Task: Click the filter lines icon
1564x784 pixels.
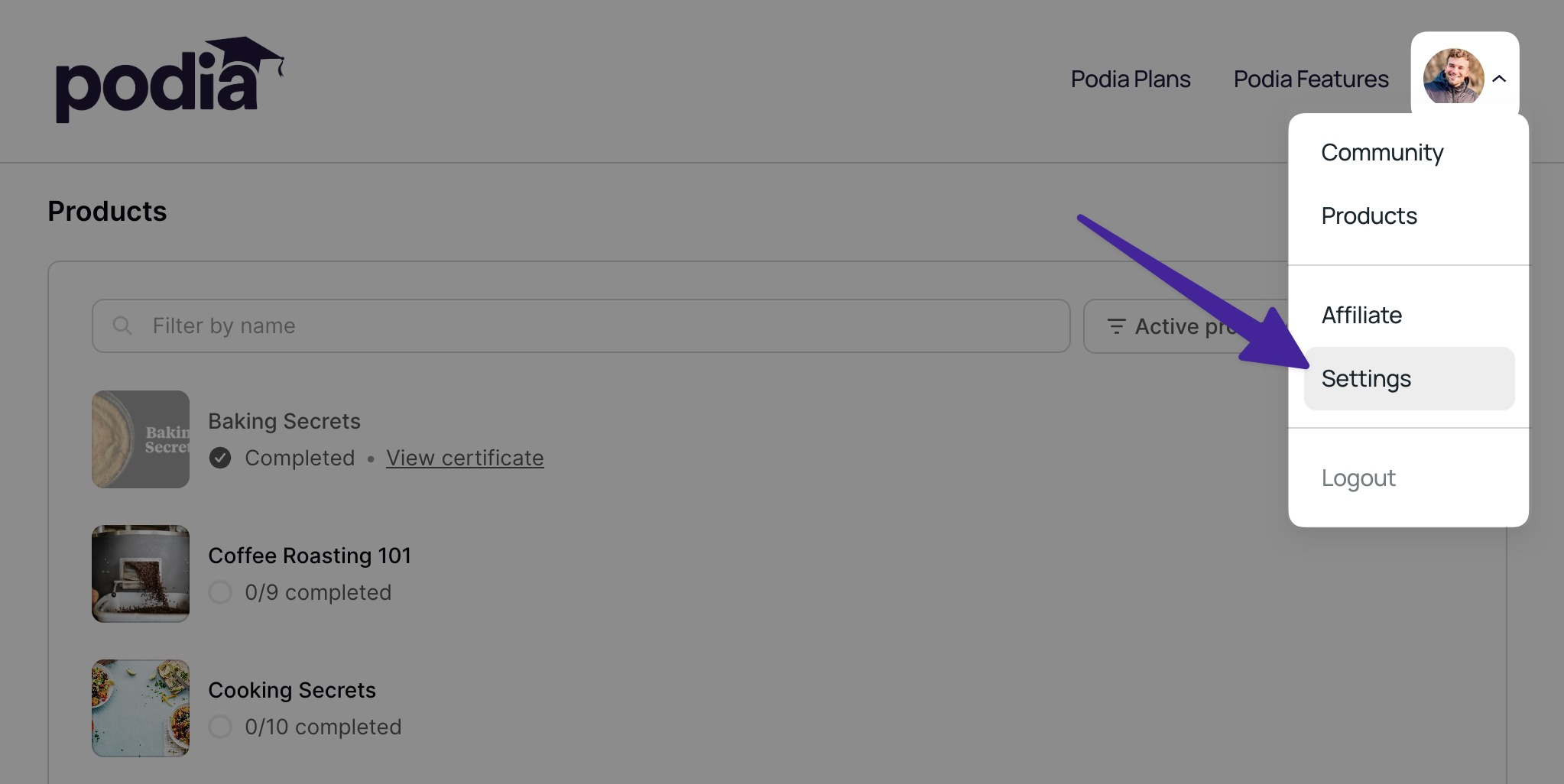Action: click(x=1116, y=326)
